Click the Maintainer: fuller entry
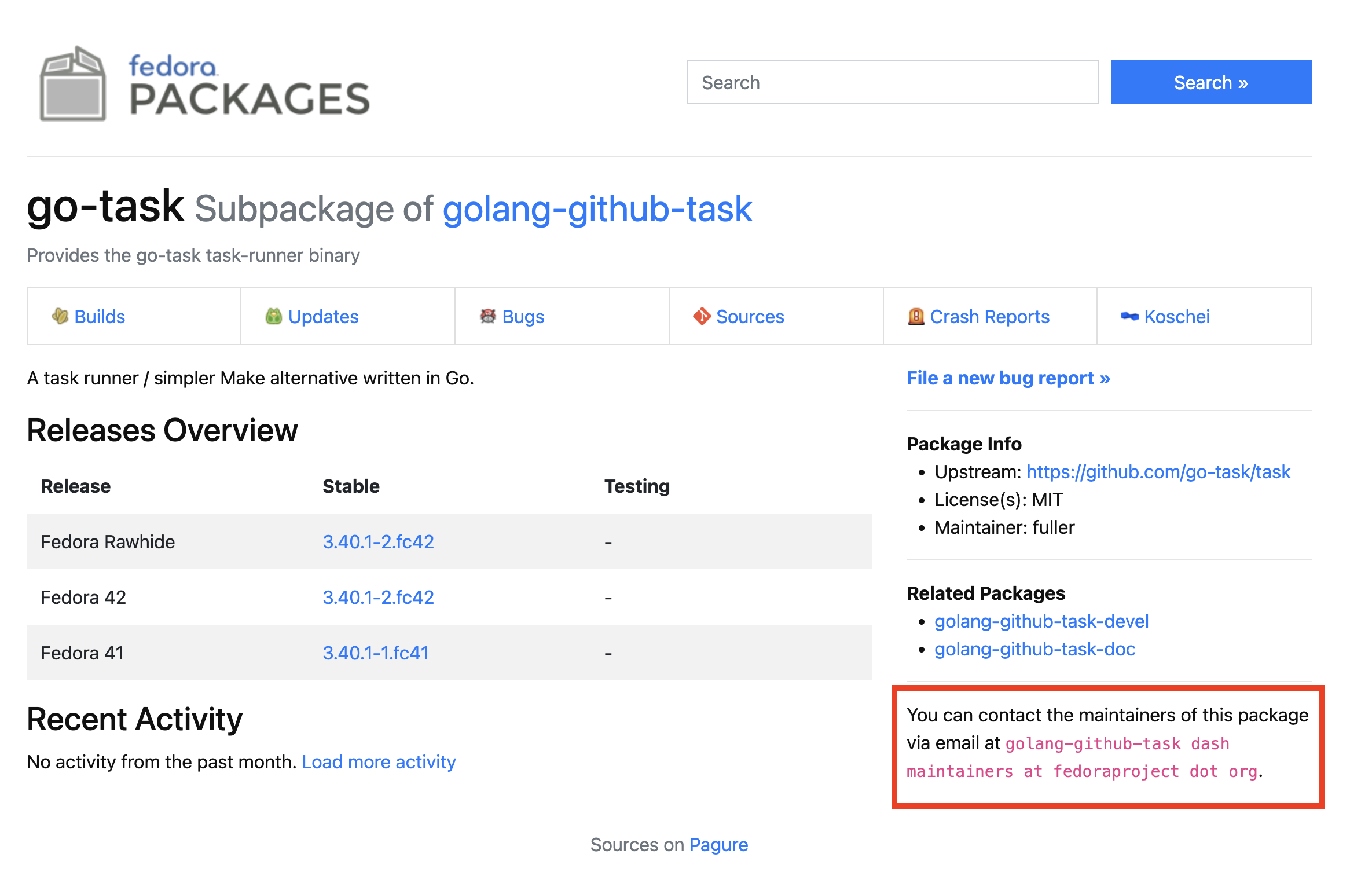 click(x=1004, y=527)
